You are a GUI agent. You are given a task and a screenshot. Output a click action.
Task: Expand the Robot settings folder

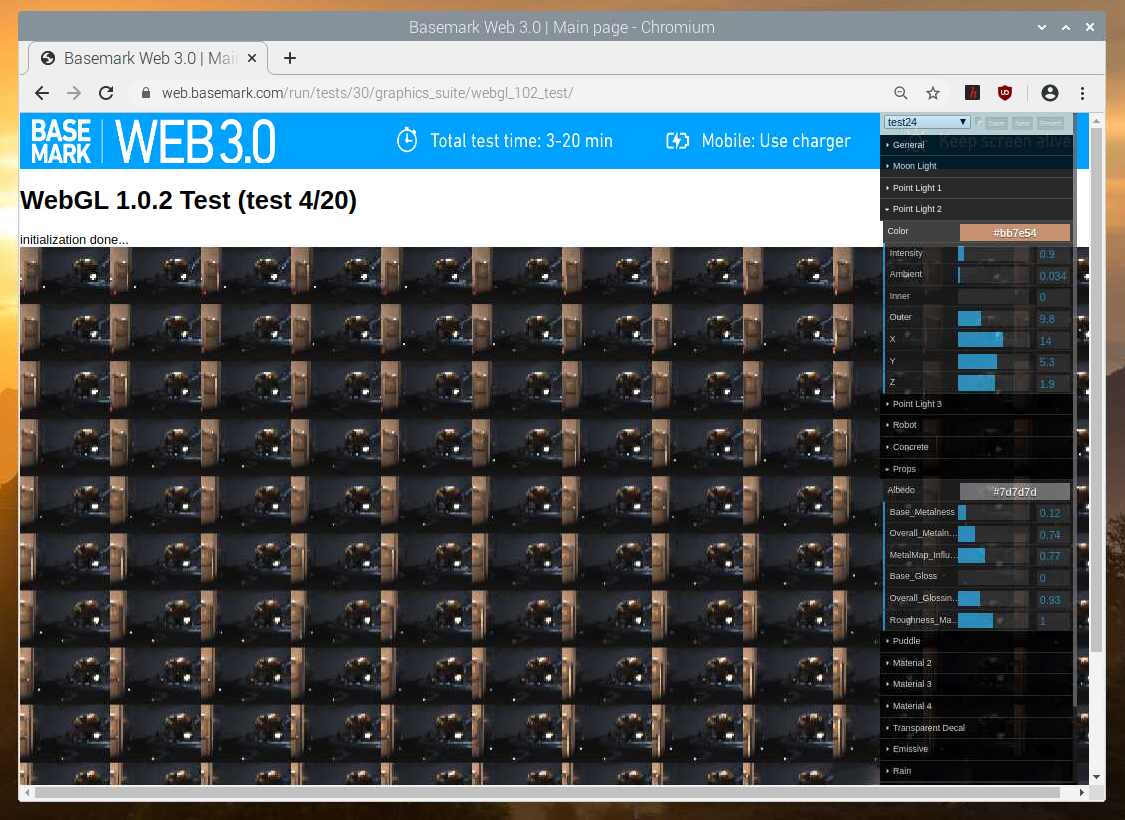[x=904, y=425]
